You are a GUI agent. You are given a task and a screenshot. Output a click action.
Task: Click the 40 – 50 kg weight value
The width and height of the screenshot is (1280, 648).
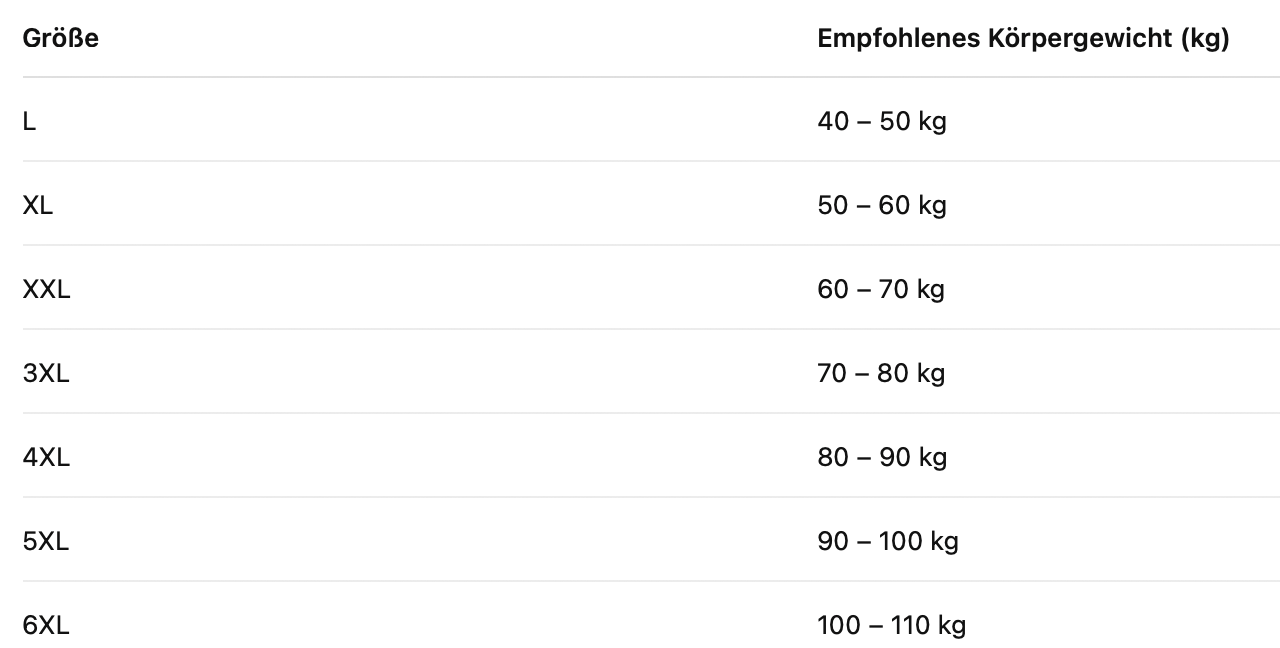881,121
